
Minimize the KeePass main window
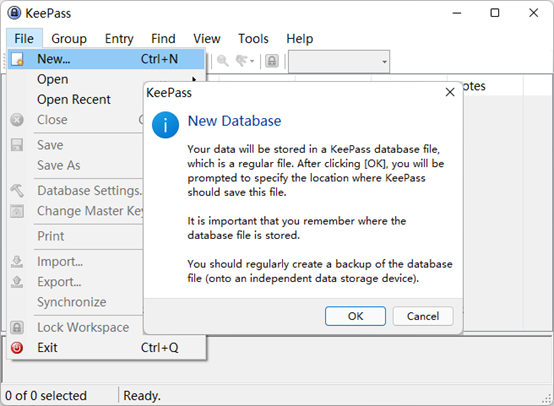point(457,13)
